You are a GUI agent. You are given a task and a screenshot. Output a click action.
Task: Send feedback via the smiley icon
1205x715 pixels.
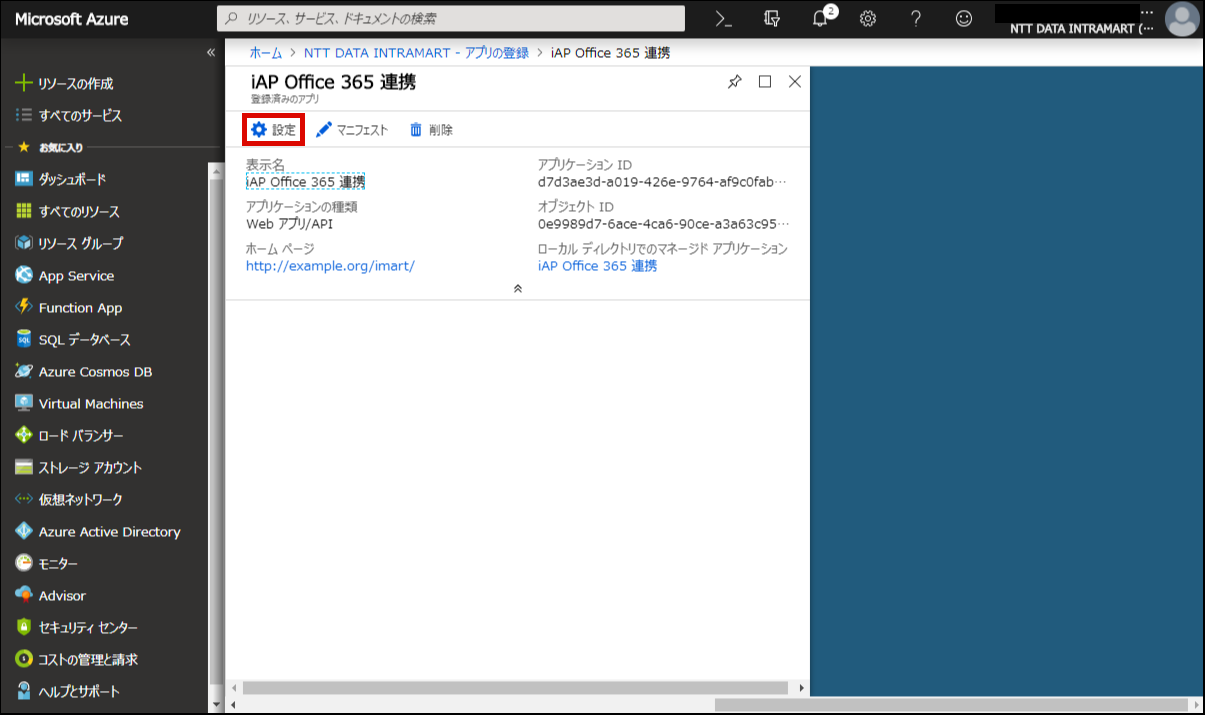click(963, 18)
